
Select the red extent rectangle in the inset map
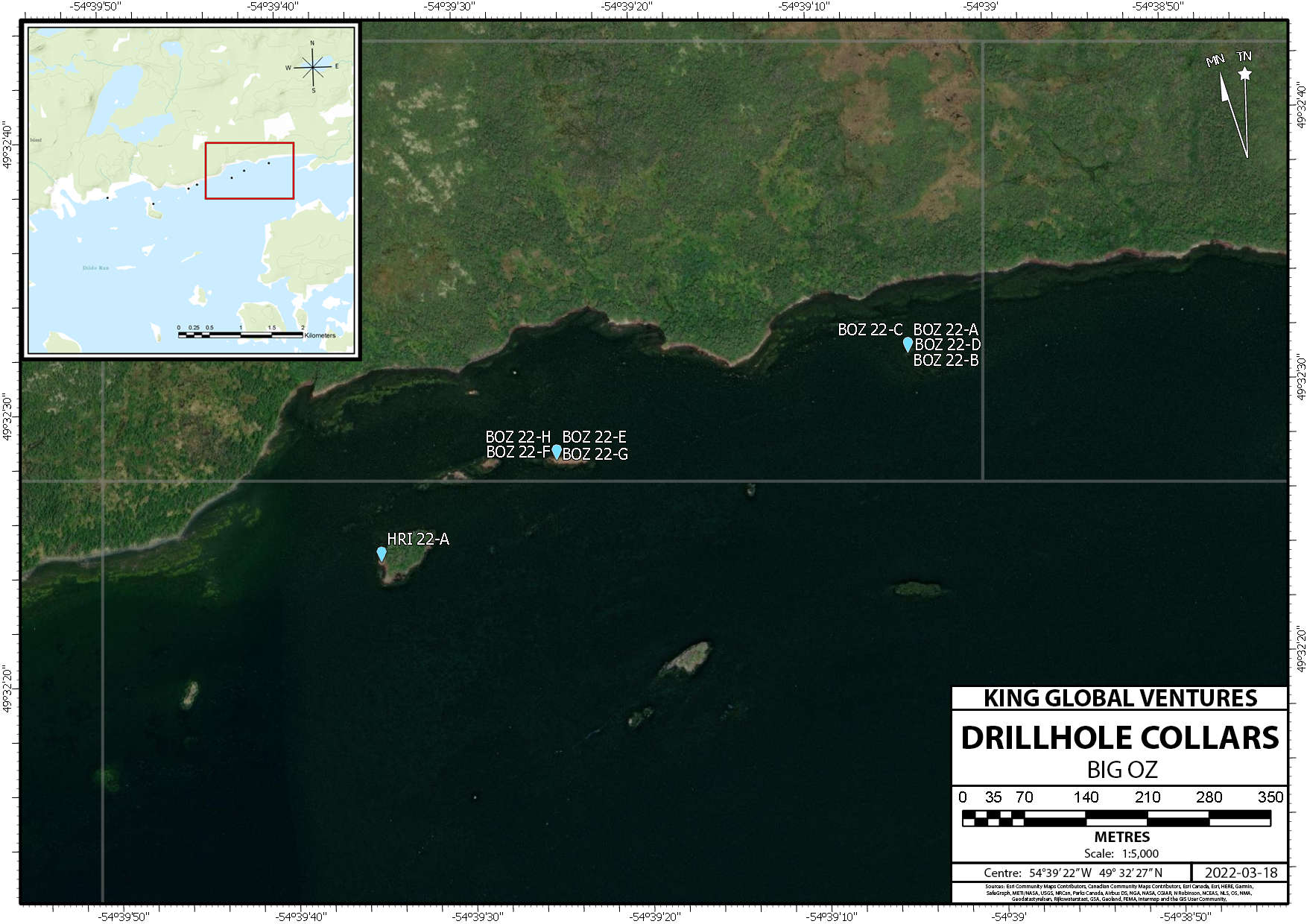pos(250,171)
